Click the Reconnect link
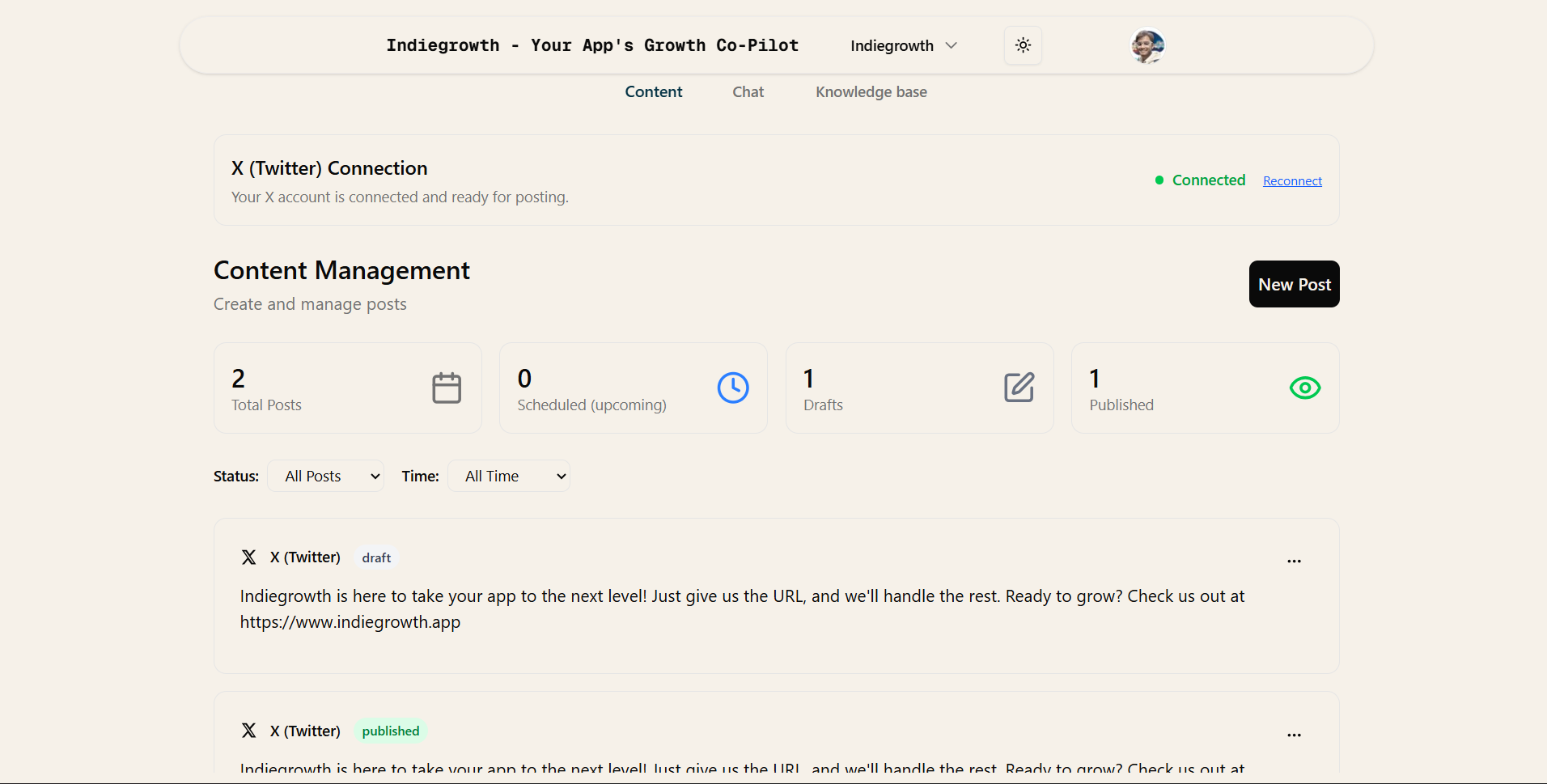 pyautogui.click(x=1291, y=180)
